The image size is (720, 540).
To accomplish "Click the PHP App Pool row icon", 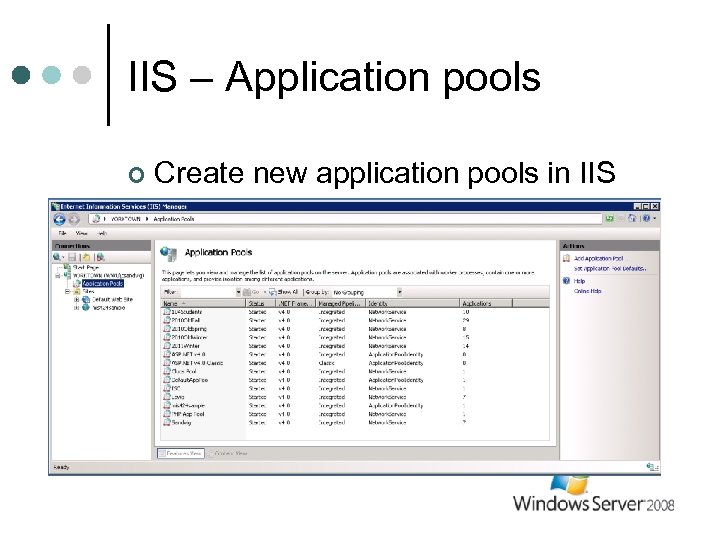I will 167,414.
